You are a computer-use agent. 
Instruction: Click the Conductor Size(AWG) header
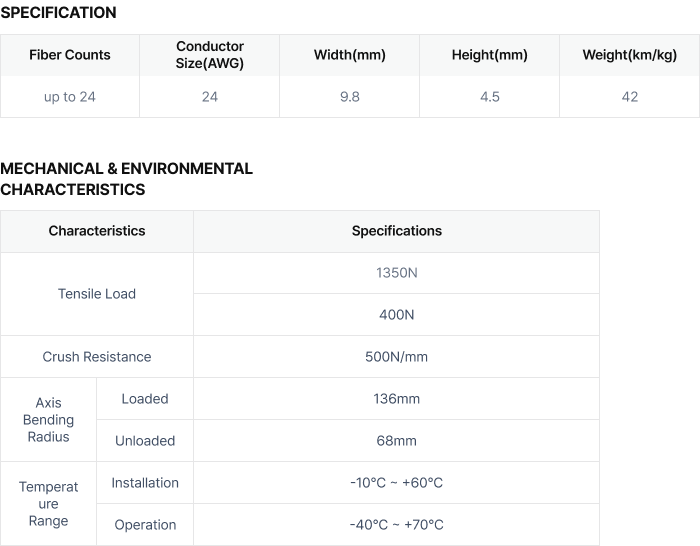tap(210, 55)
